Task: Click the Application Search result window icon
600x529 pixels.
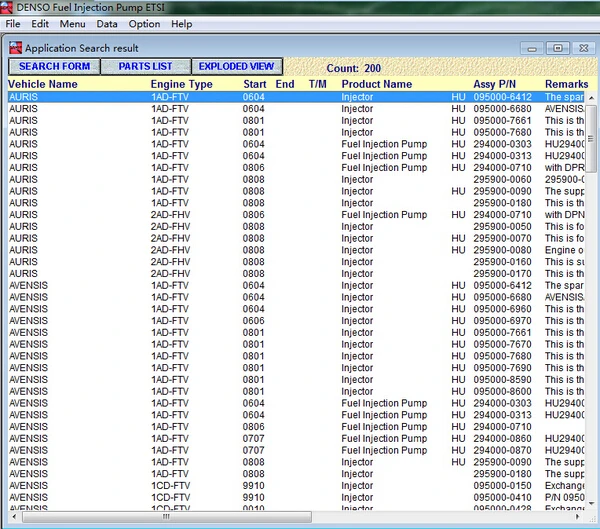Action: click(15, 48)
